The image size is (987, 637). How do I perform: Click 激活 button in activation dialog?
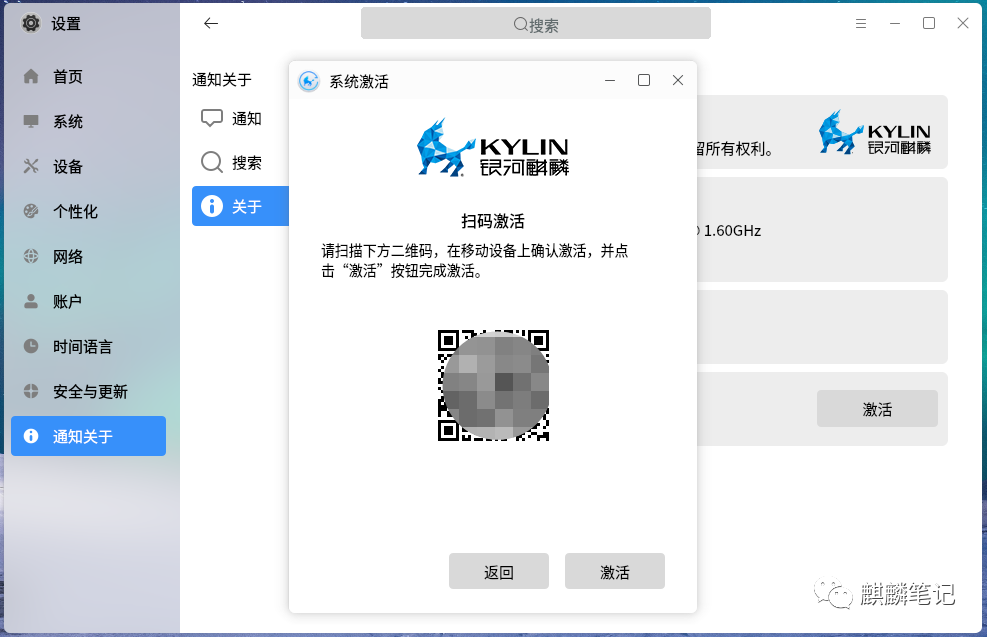click(x=614, y=571)
